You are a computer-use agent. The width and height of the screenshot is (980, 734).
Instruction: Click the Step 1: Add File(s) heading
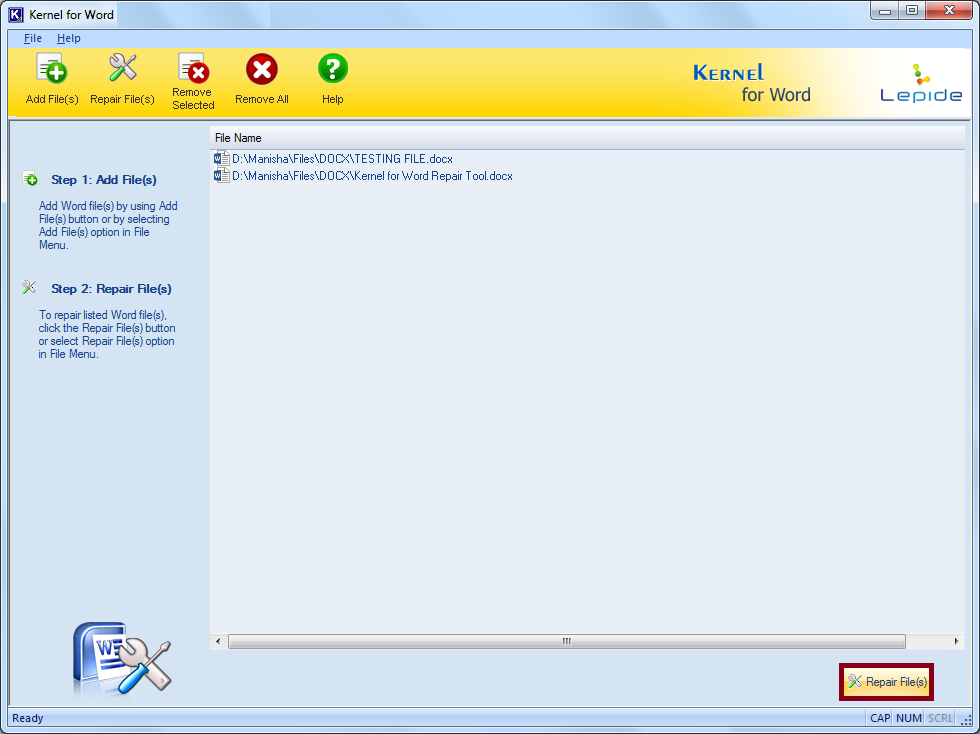[104, 179]
